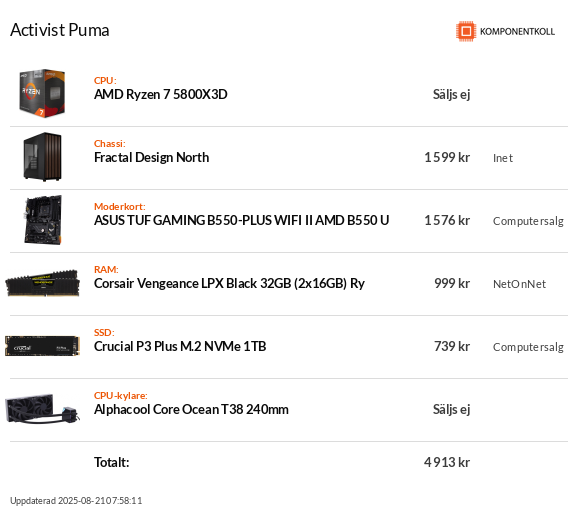Click Computersalg store next to motherboard

coord(528,221)
